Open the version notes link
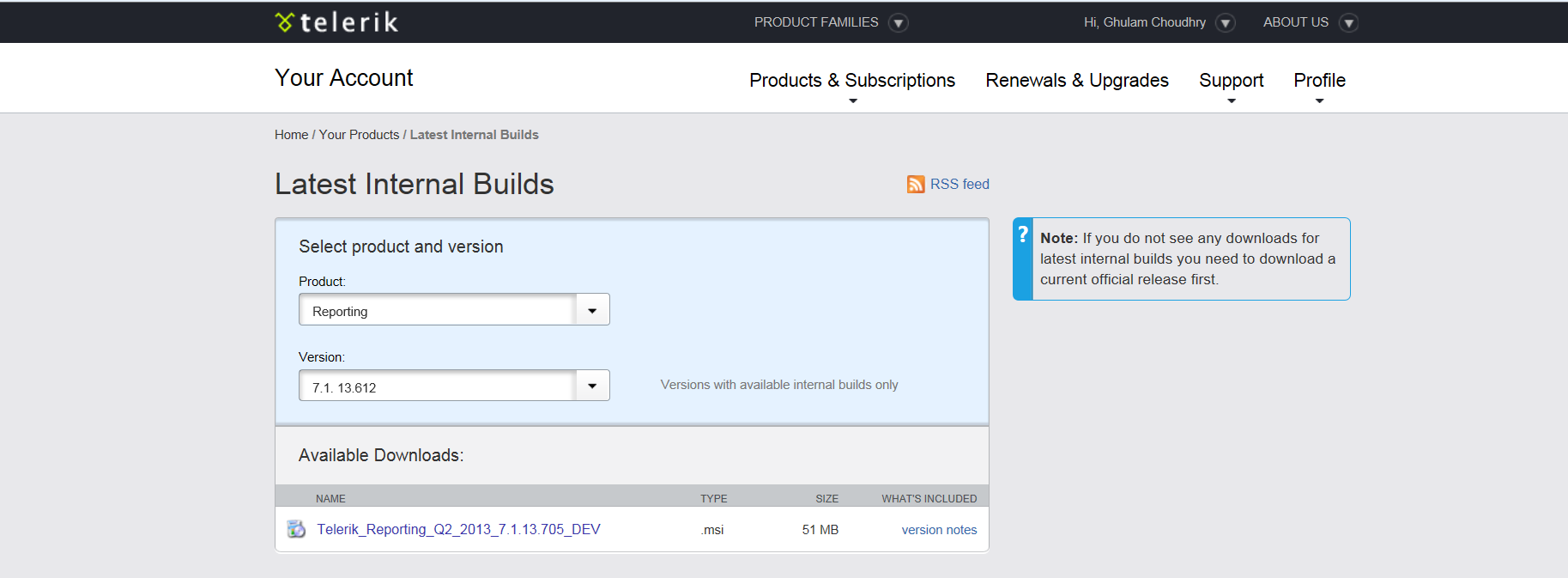This screenshot has width=1568, height=578. [939, 530]
